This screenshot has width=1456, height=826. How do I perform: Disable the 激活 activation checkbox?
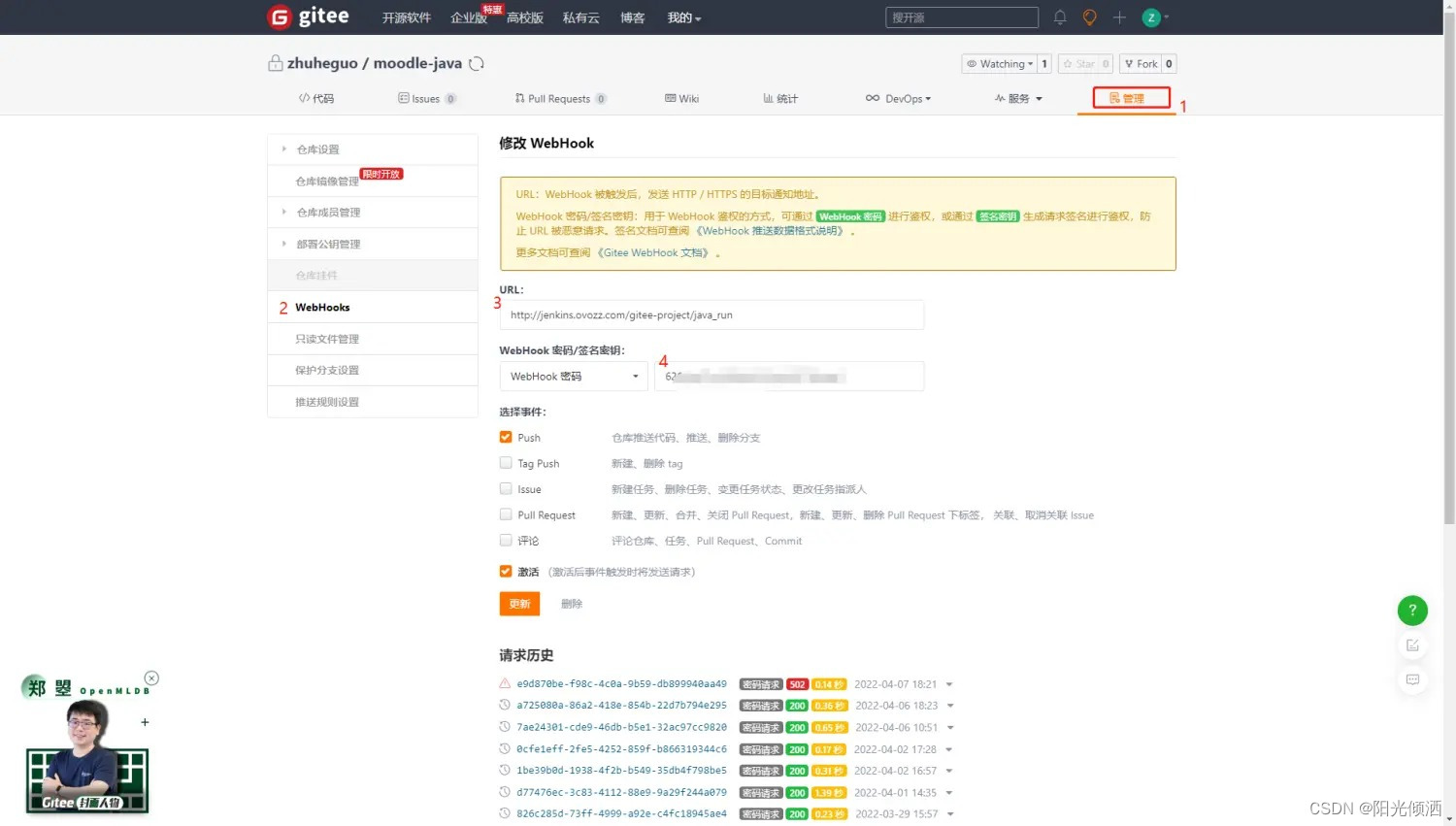[x=506, y=571]
